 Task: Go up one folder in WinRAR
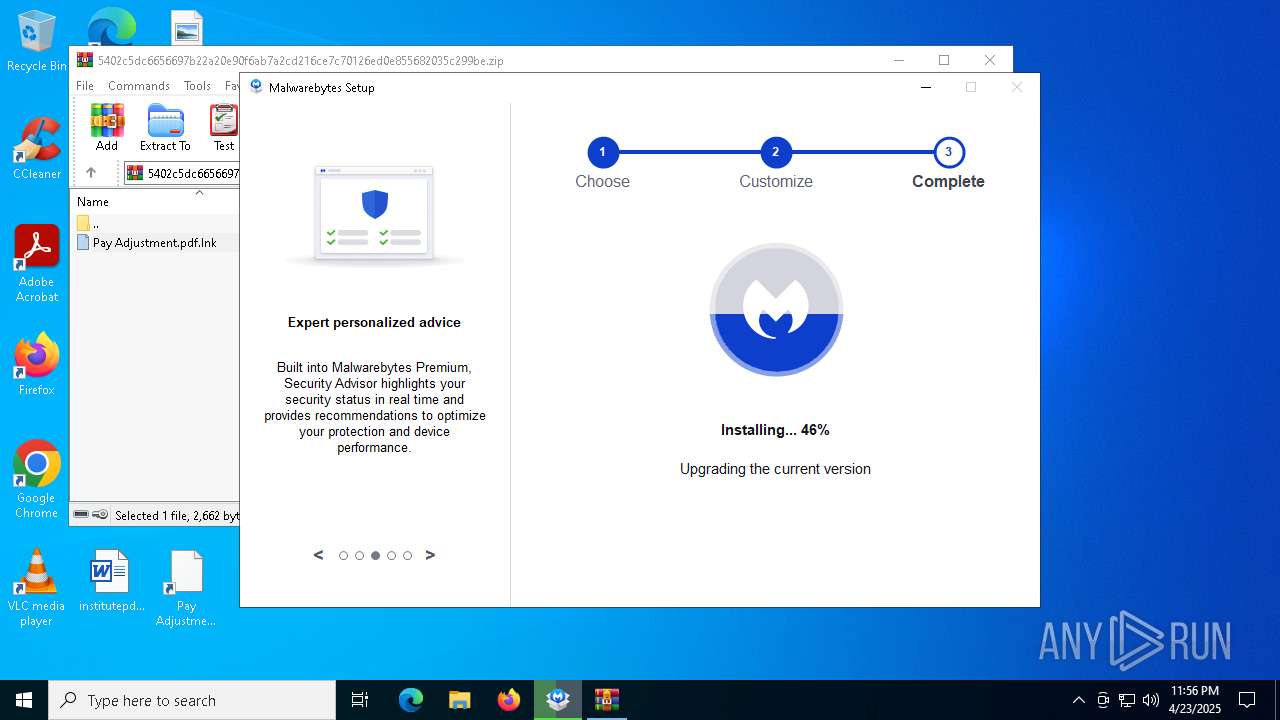pyautogui.click(x=91, y=173)
